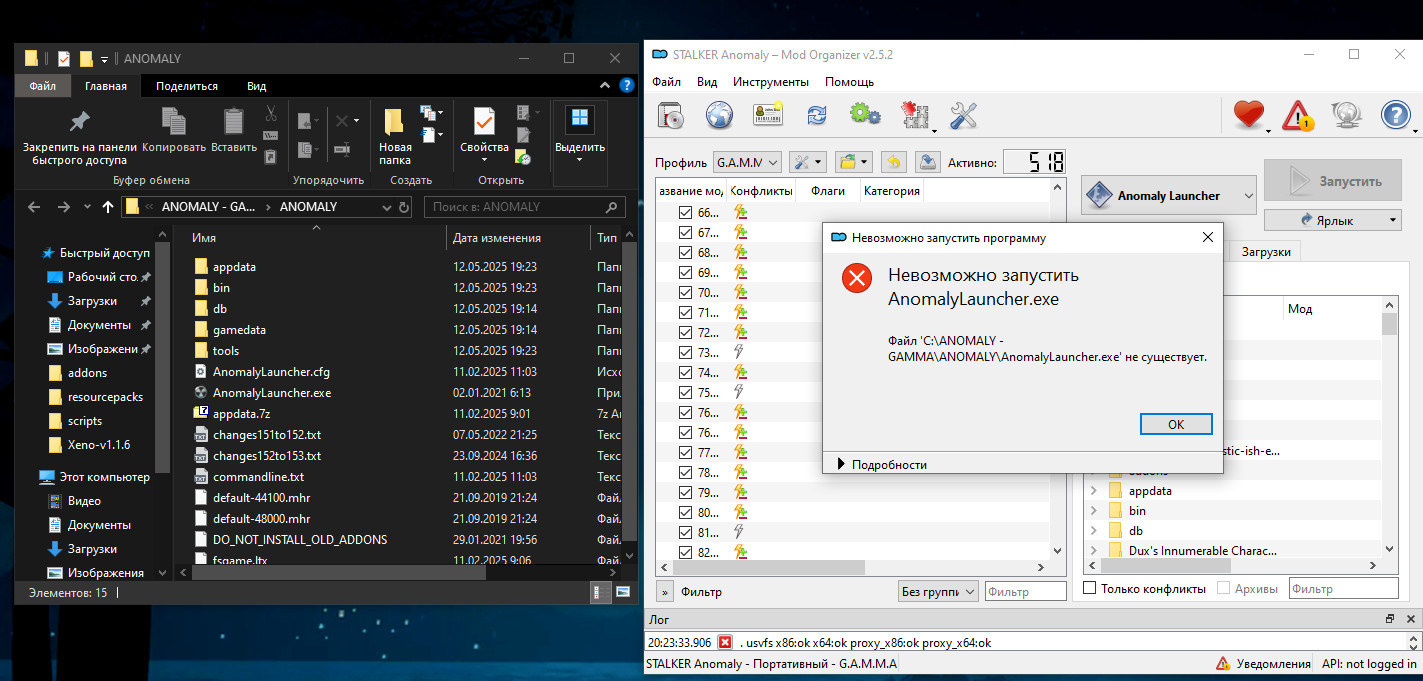The height and width of the screenshot is (681, 1423).
Task: Uncheck the mod row 68 checkbox
Action: click(x=685, y=252)
